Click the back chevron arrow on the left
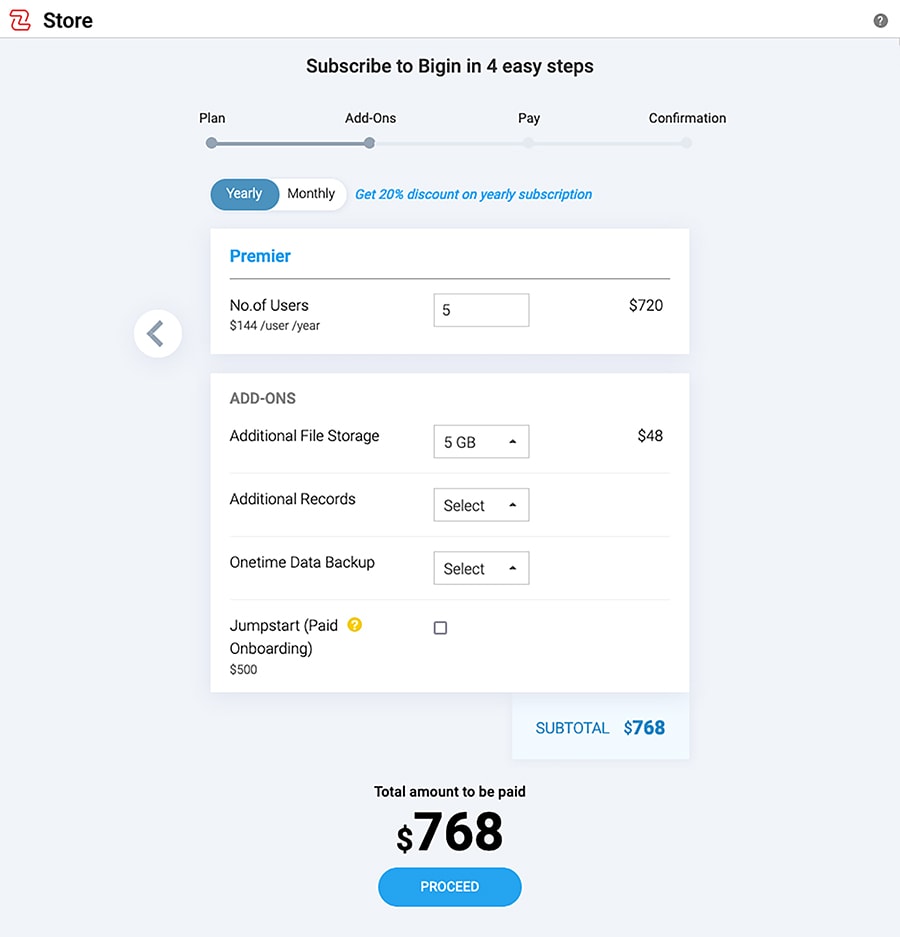900x937 pixels. tap(157, 333)
